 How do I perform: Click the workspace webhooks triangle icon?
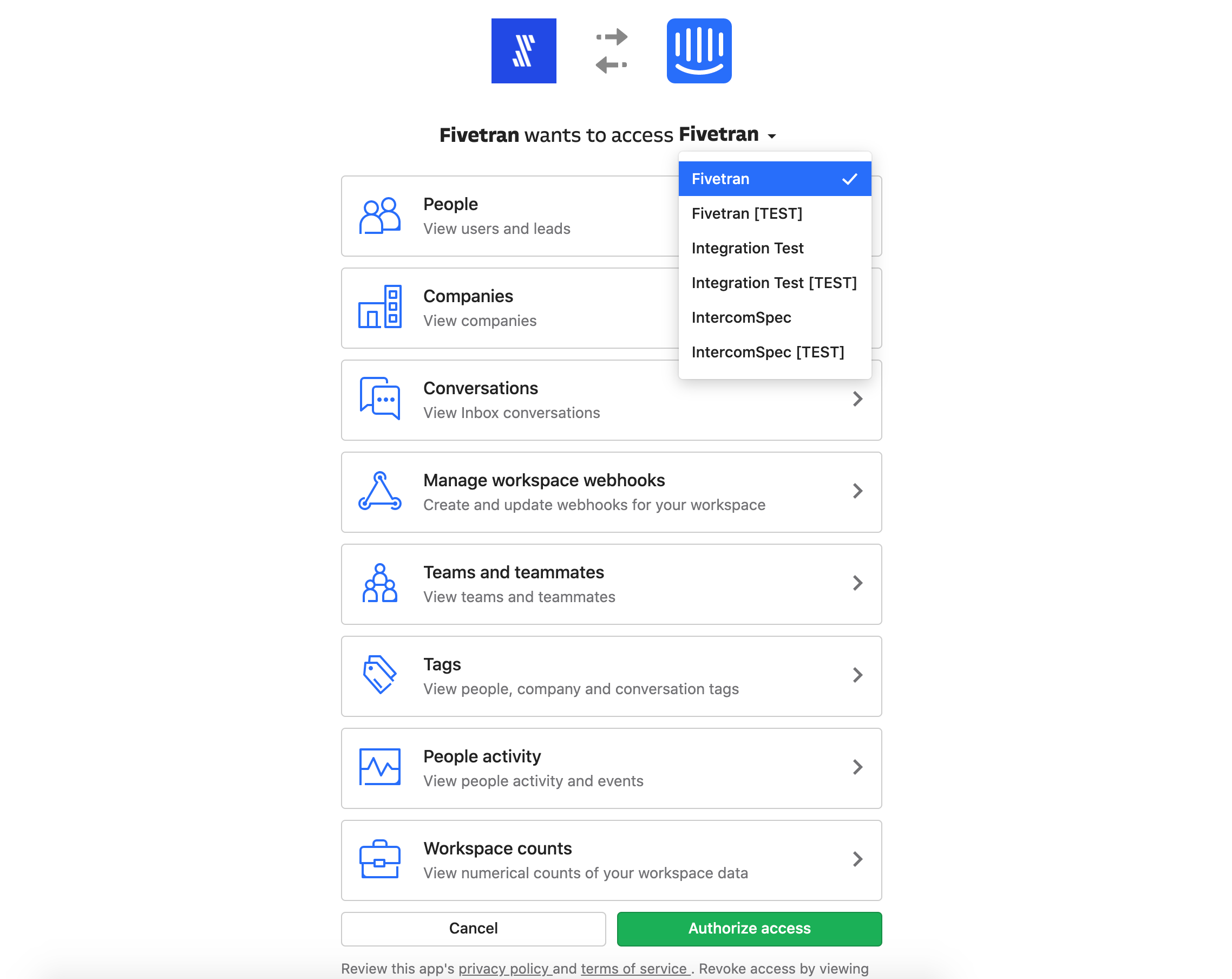(379, 491)
